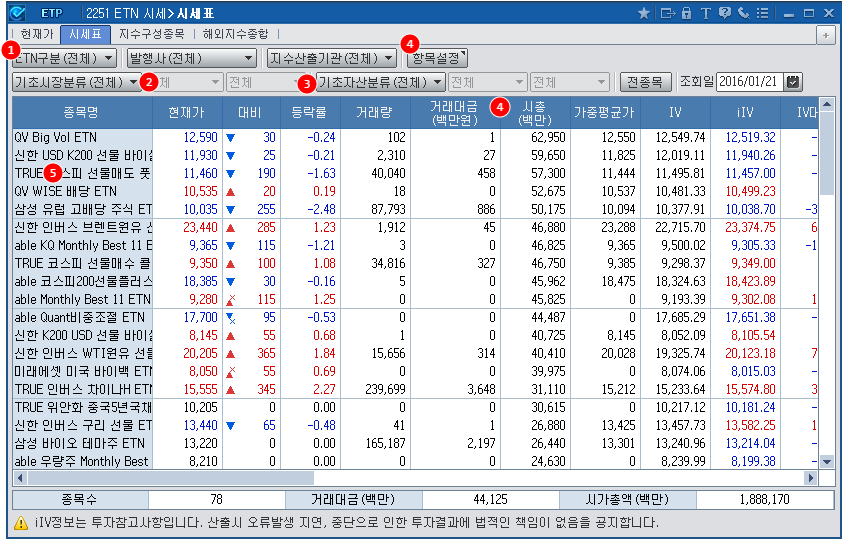This screenshot has height=540, width=843.
Task: Open help via the question bubble icon
Action: coord(723,13)
